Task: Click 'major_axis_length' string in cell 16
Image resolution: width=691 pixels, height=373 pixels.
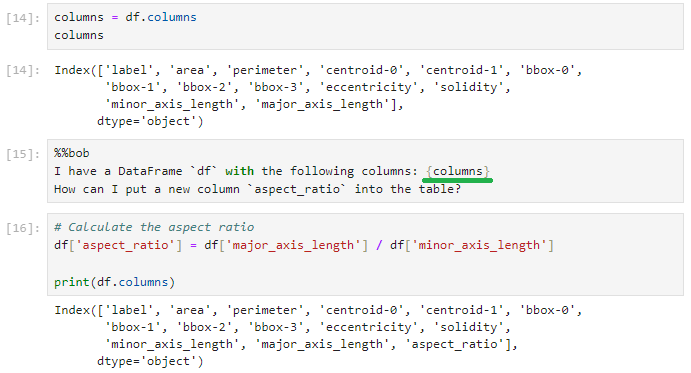Action: (293, 245)
